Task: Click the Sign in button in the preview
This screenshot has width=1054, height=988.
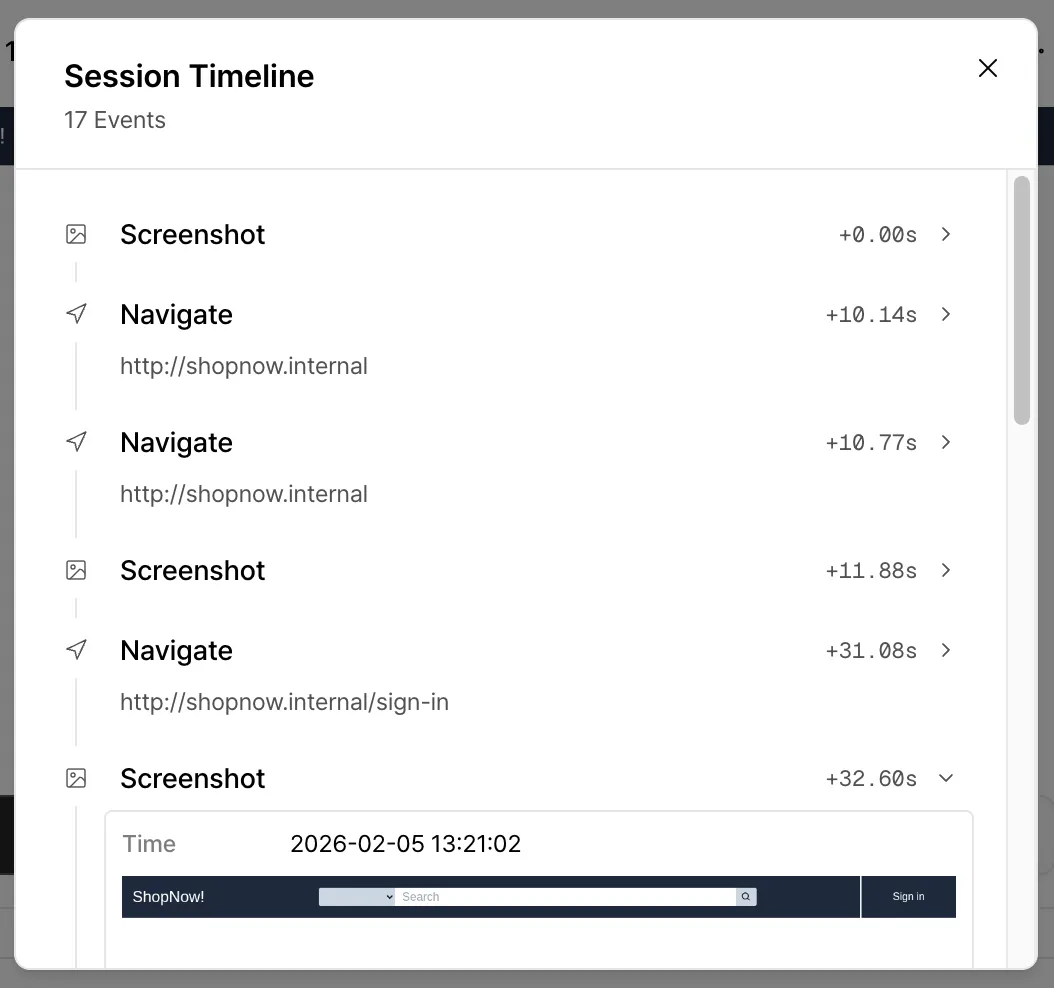Action: 908,897
